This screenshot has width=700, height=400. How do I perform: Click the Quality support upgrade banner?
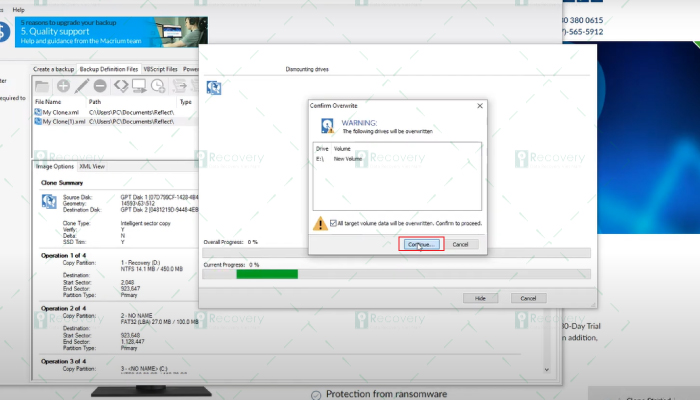(x=111, y=32)
